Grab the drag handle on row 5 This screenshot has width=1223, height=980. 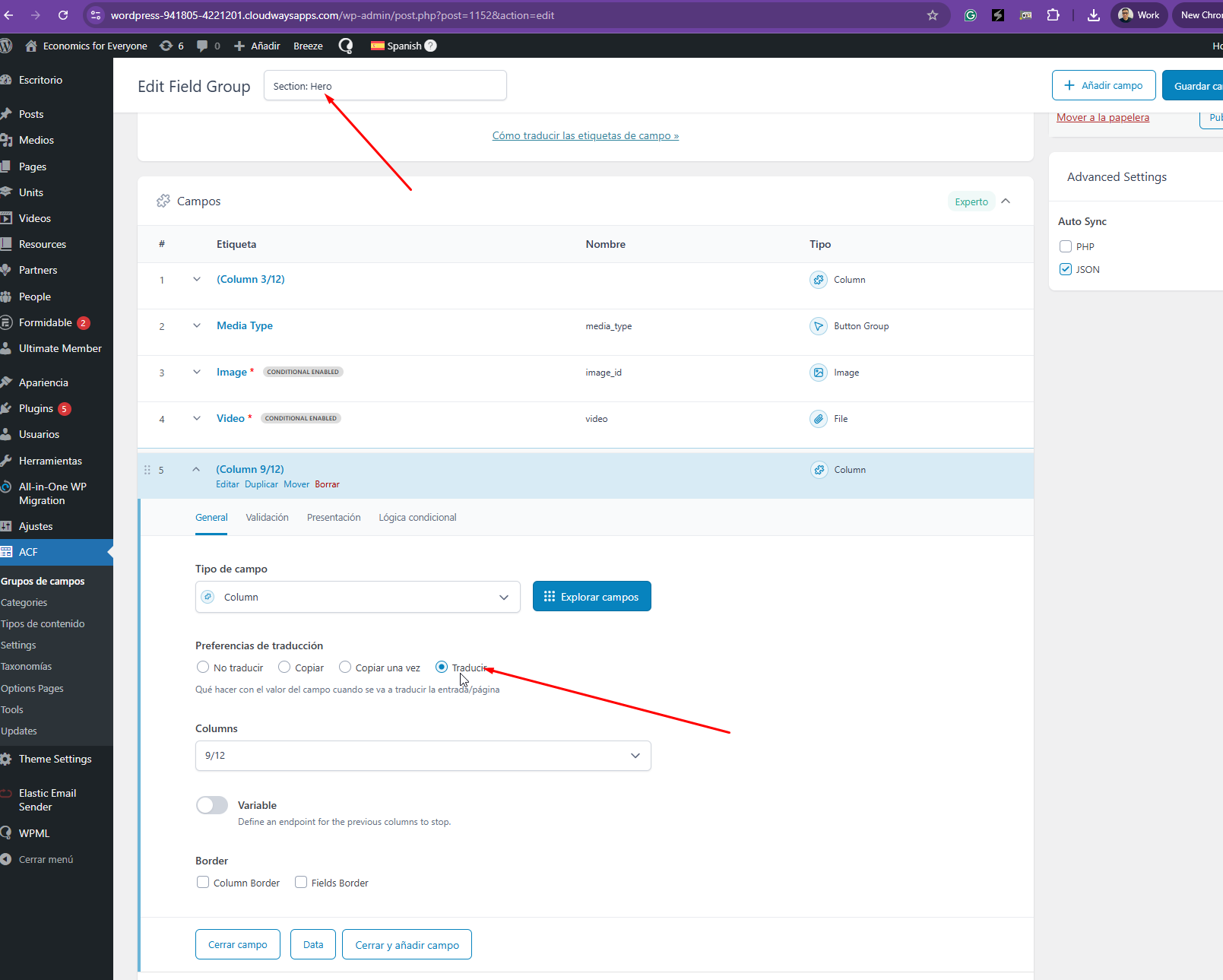click(x=147, y=470)
